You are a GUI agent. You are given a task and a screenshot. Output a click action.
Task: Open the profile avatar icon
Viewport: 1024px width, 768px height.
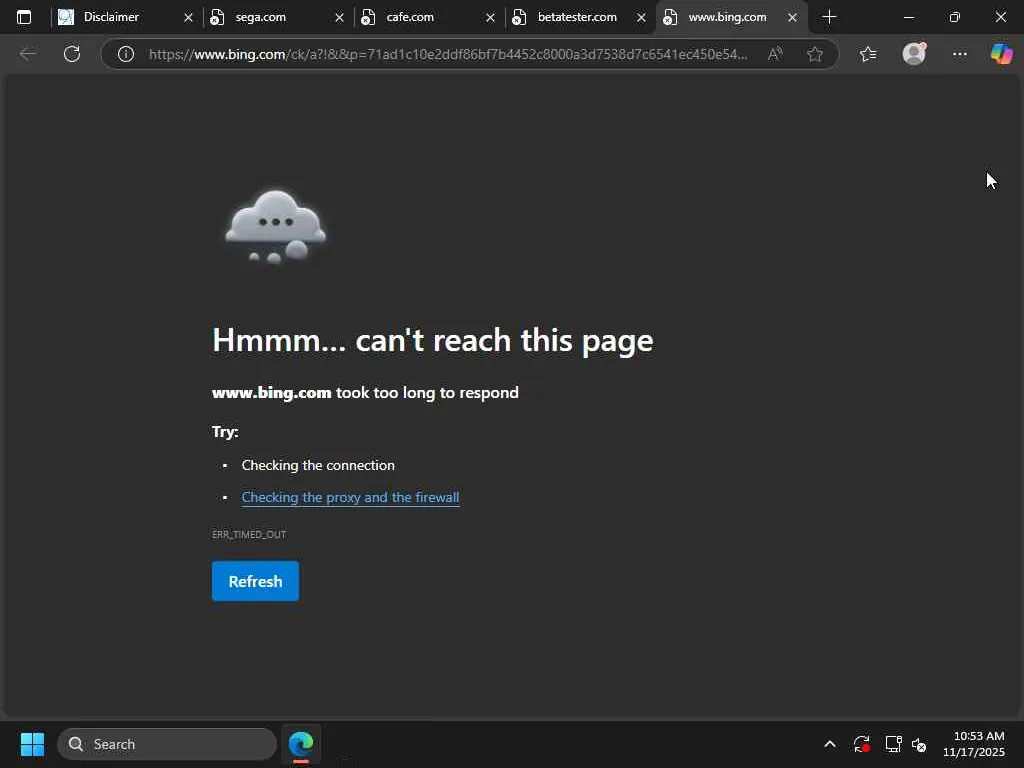coord(914,54)
